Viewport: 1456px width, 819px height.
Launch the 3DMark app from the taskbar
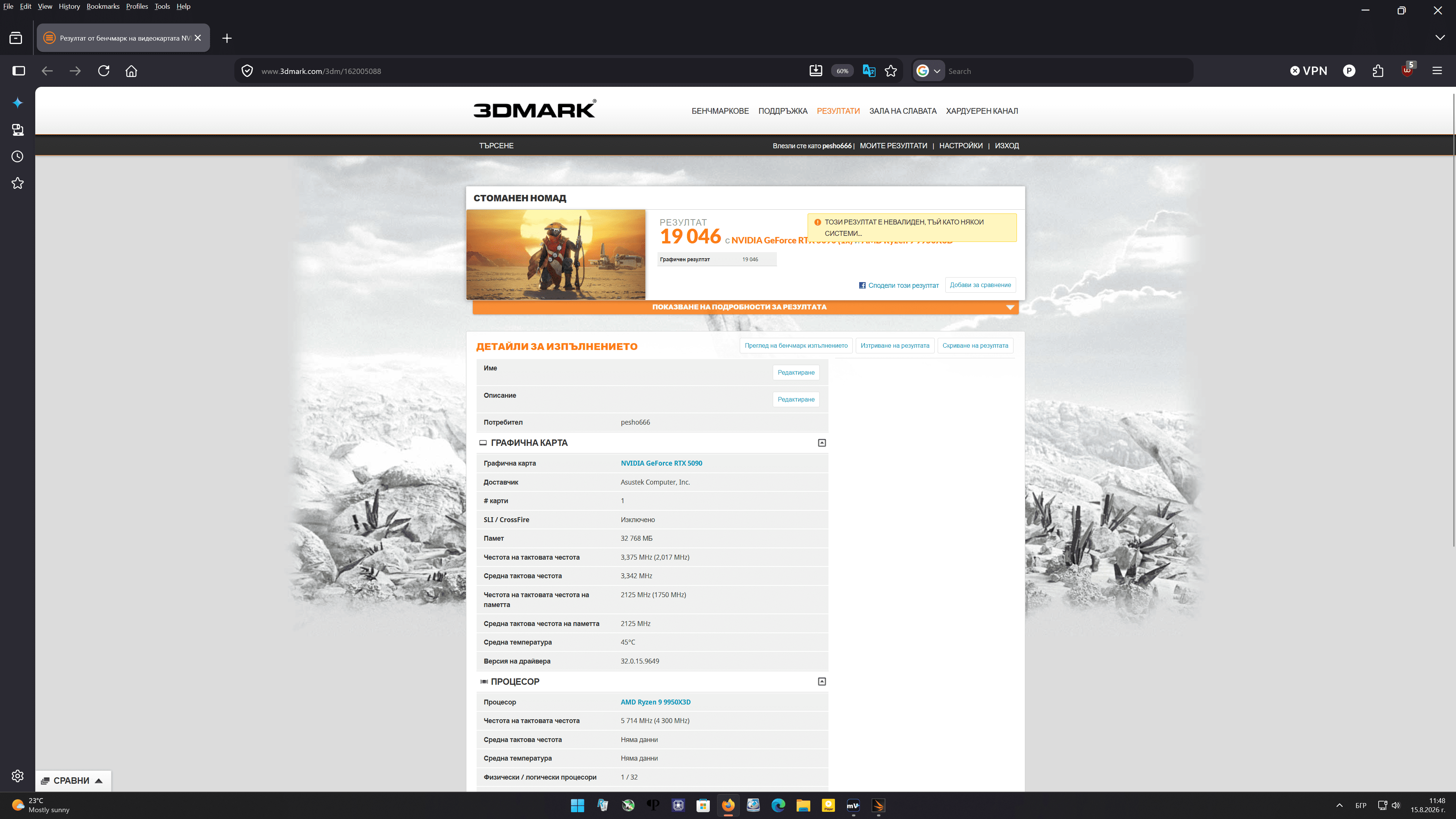[879, 805]
